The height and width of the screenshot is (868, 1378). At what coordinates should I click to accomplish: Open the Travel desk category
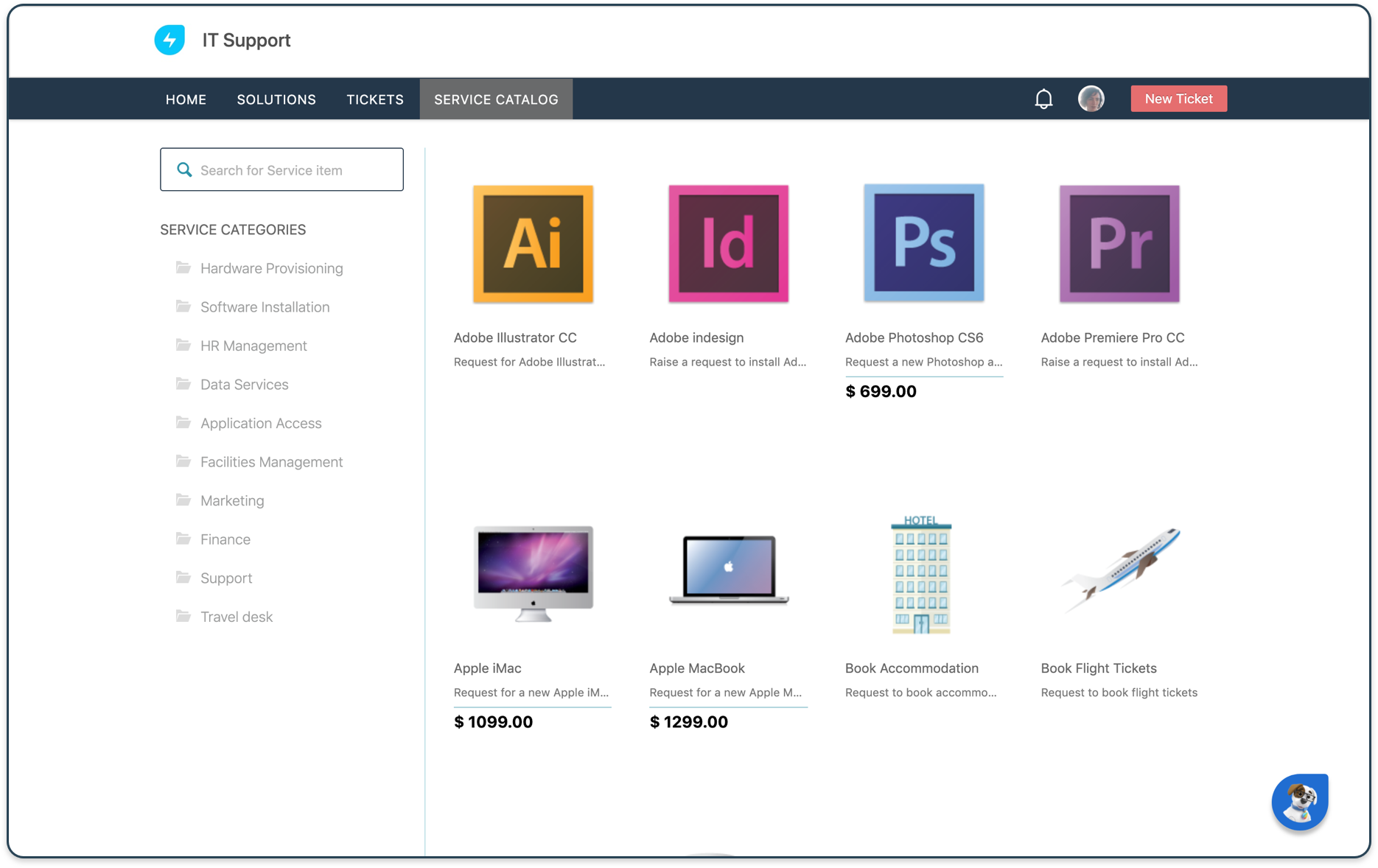237,617
